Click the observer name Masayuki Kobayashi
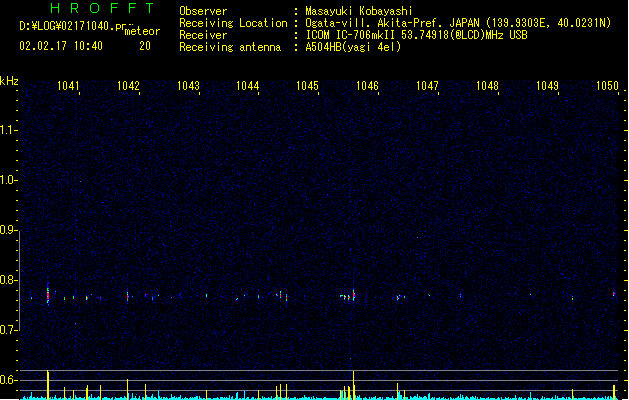The width and height of the screenshot is (629, 400). (x=359, y=11)
